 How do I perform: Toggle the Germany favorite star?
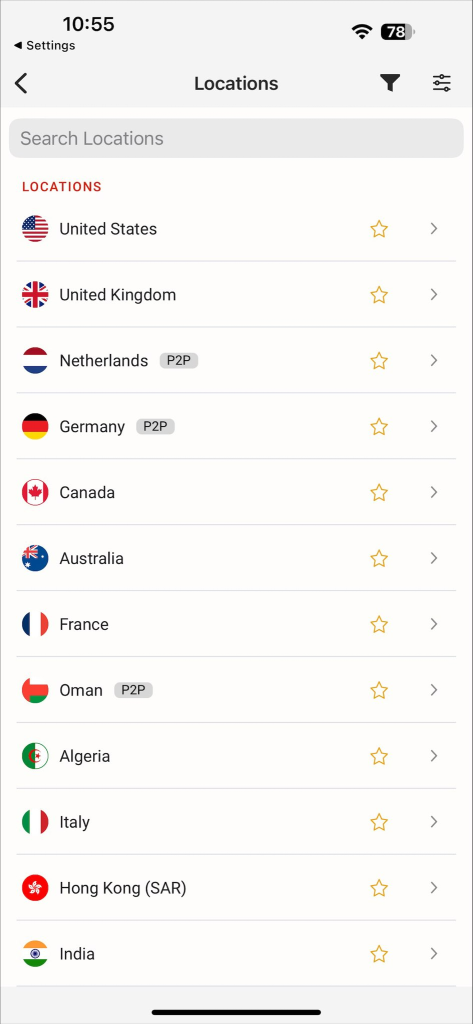pyautogui.click(x=379, y=426)
